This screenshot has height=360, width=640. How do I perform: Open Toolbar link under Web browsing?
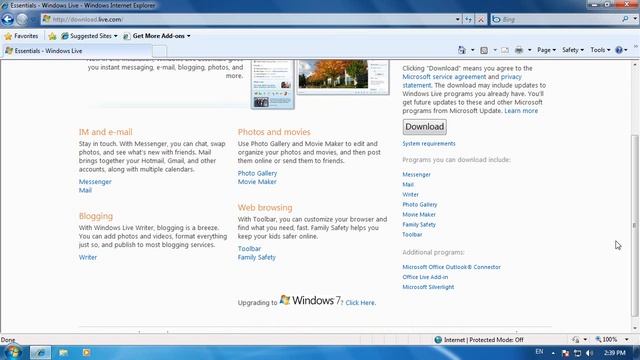(x=249, y=249)
